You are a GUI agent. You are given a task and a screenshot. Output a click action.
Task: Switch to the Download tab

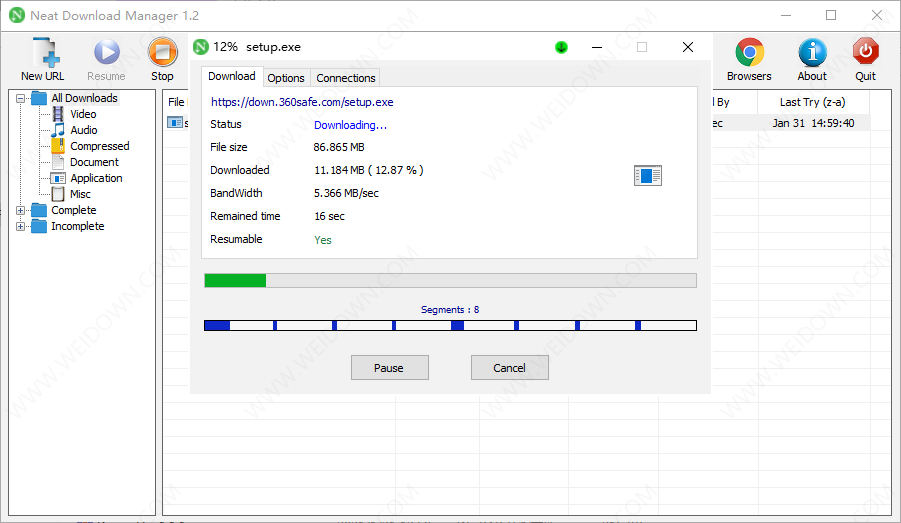click(x=232, y=76)
